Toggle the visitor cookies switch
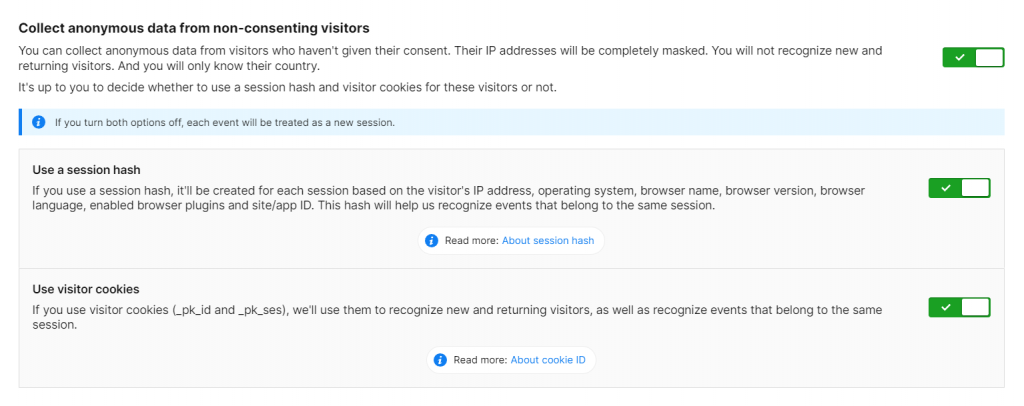1024x406 pixels. (x=959, y=307)
